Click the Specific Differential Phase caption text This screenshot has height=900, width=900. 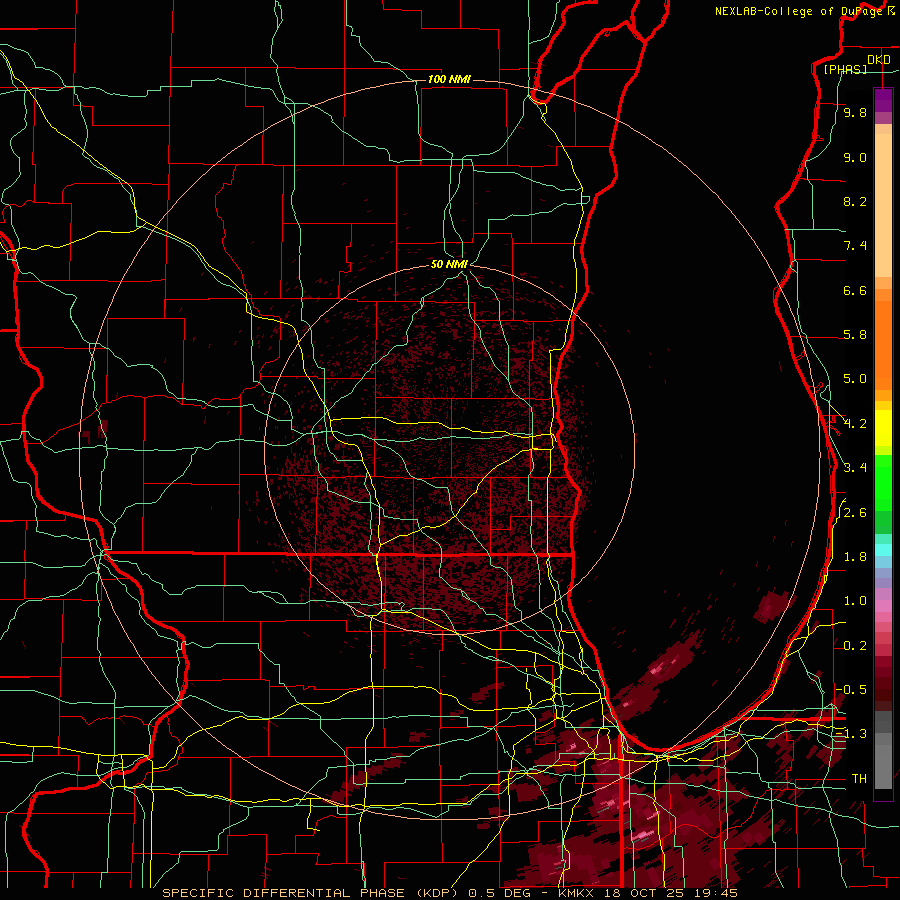[449, 893]
